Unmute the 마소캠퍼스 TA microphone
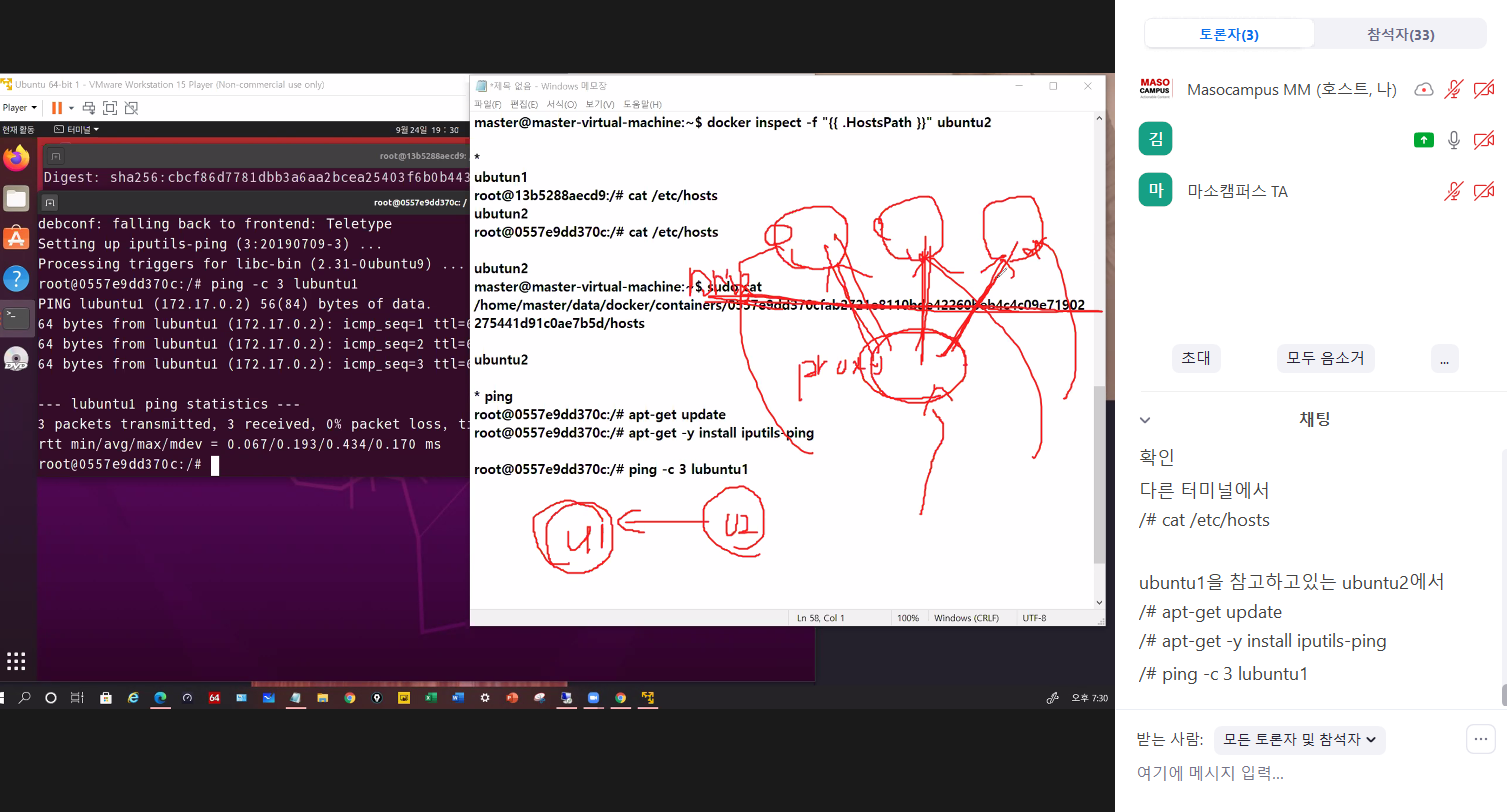Viewport: 1507px width, 812px height. (x=1455, y=191)
